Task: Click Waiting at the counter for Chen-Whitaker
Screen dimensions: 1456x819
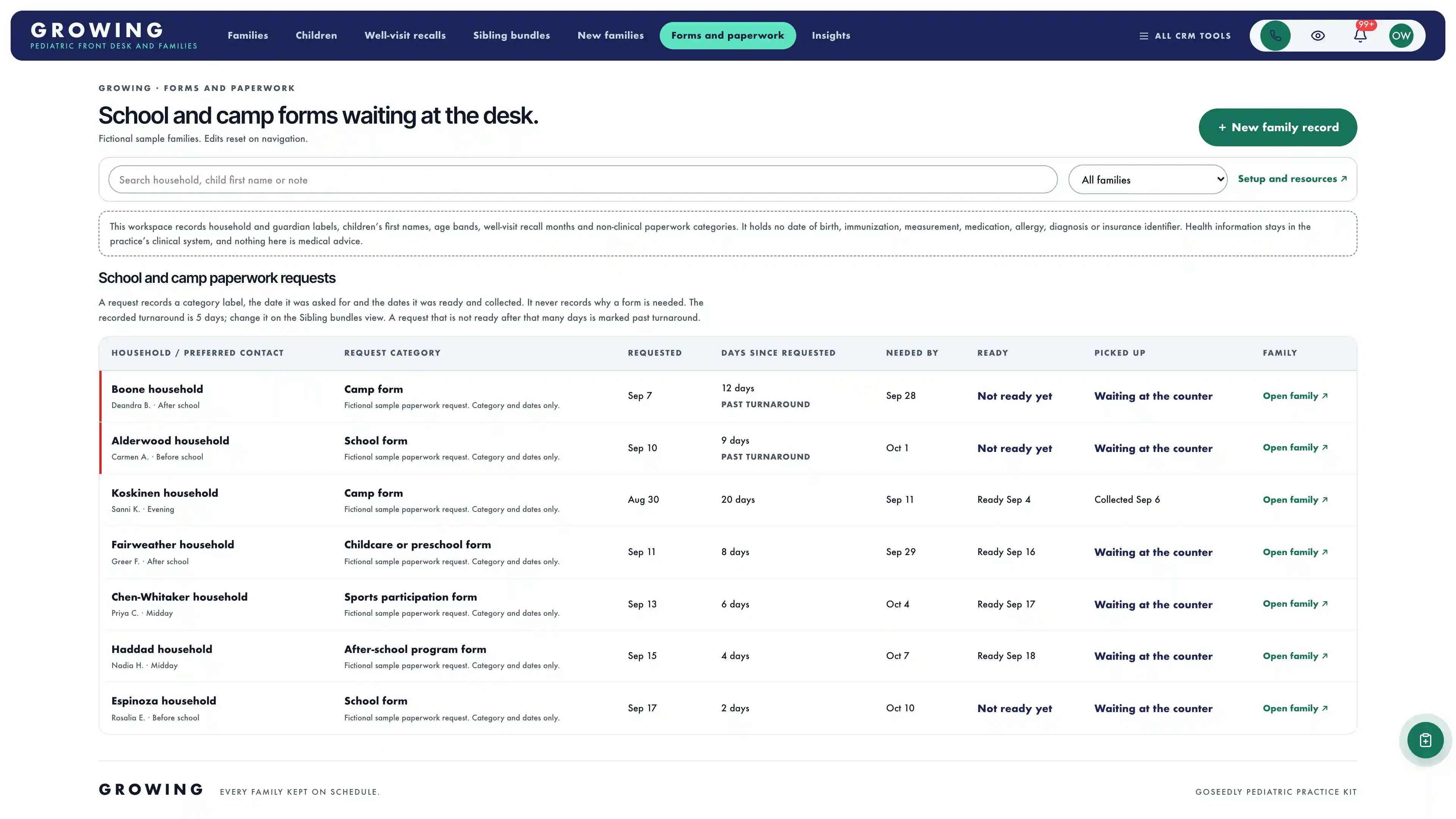Action: 1153,604
